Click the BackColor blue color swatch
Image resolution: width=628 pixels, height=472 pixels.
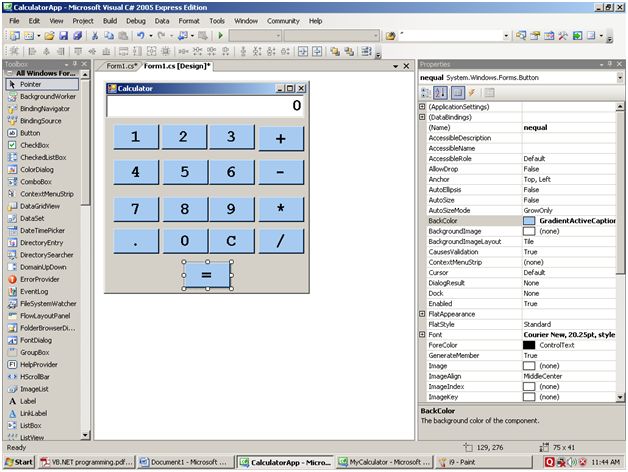[x=529, y=221]
